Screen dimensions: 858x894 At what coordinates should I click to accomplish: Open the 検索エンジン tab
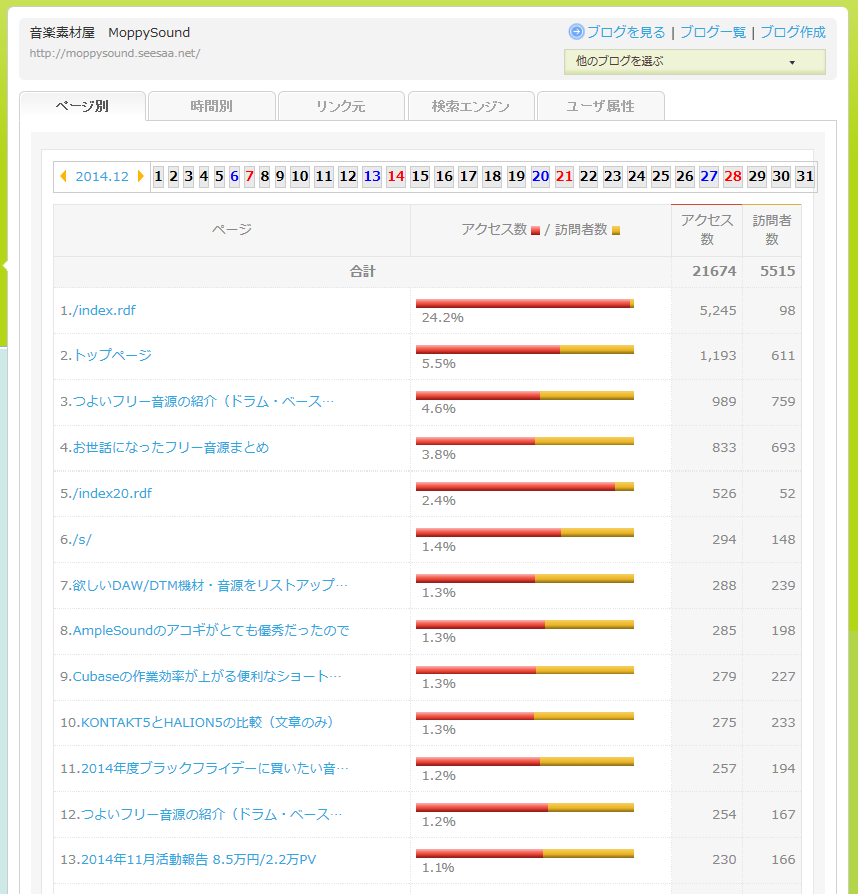point(470,106)
